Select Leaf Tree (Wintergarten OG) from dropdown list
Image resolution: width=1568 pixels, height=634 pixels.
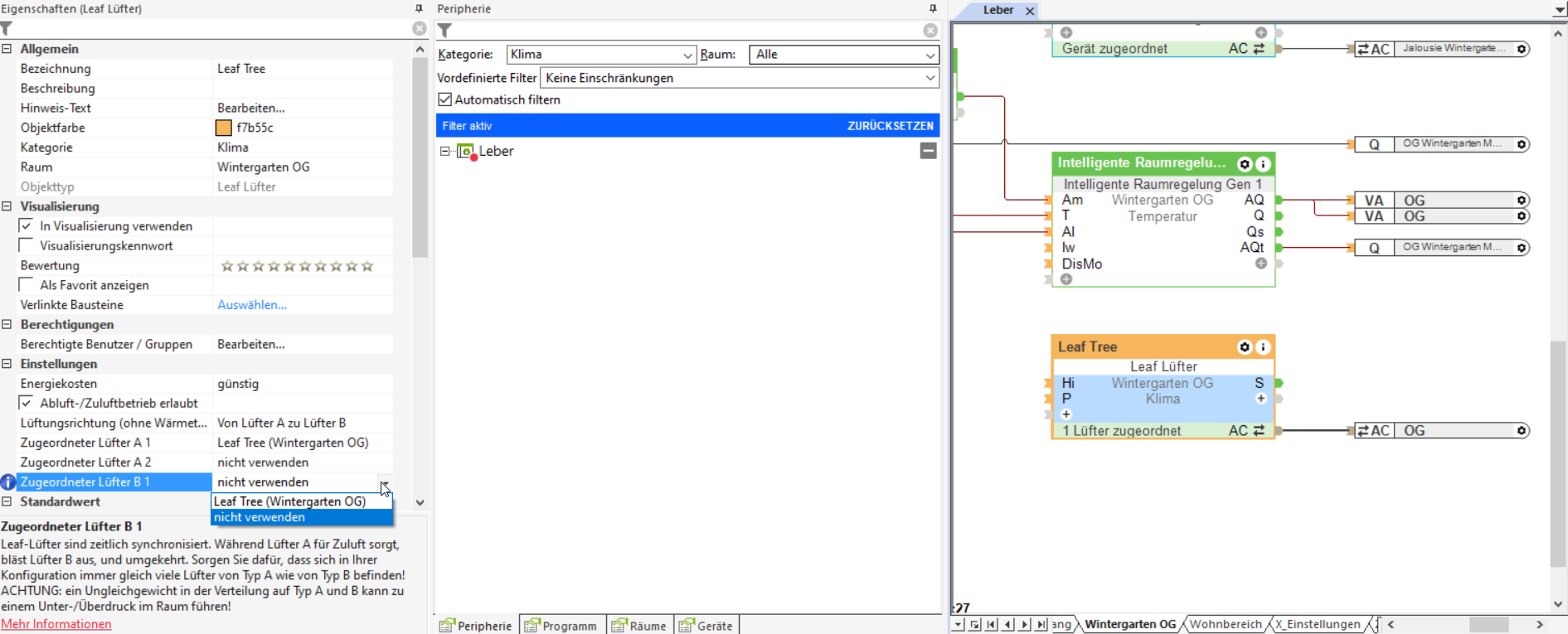pyautogui.click(x=302, y=501)
